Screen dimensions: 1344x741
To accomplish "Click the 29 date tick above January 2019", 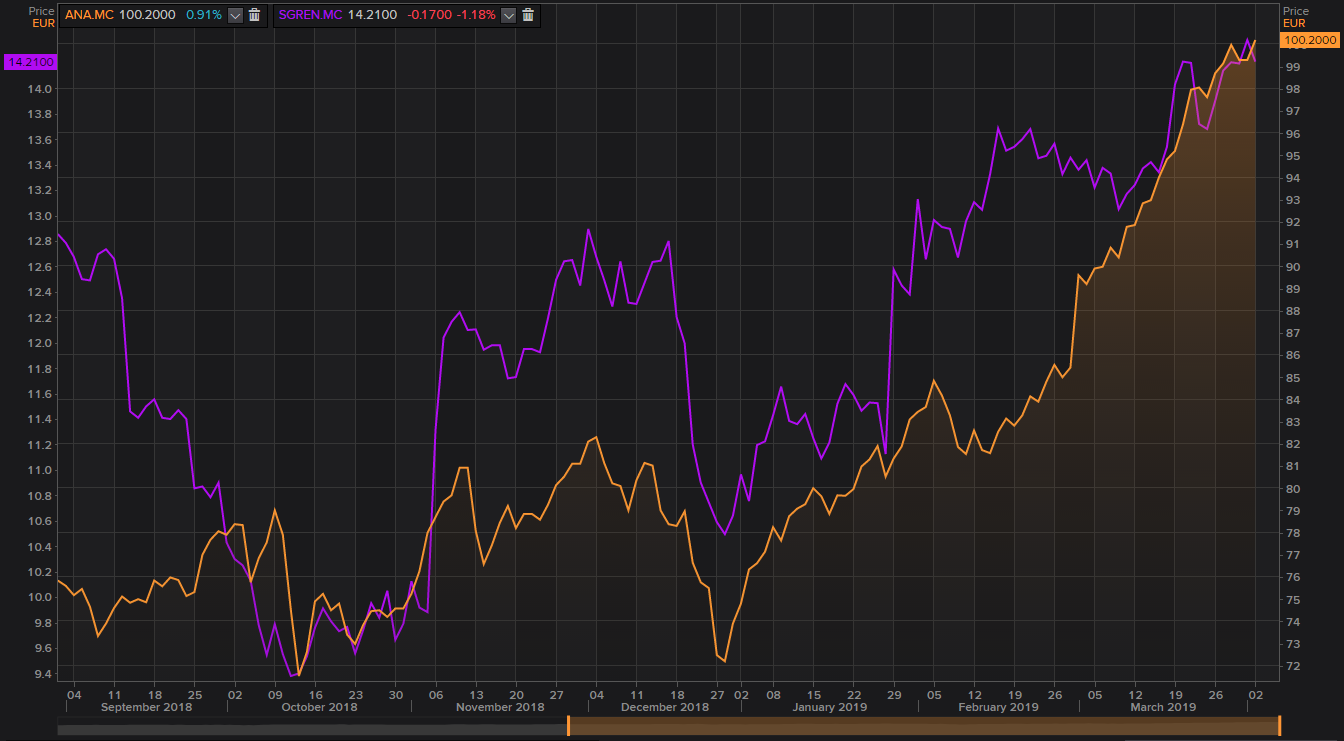I will tap(894, 693).
